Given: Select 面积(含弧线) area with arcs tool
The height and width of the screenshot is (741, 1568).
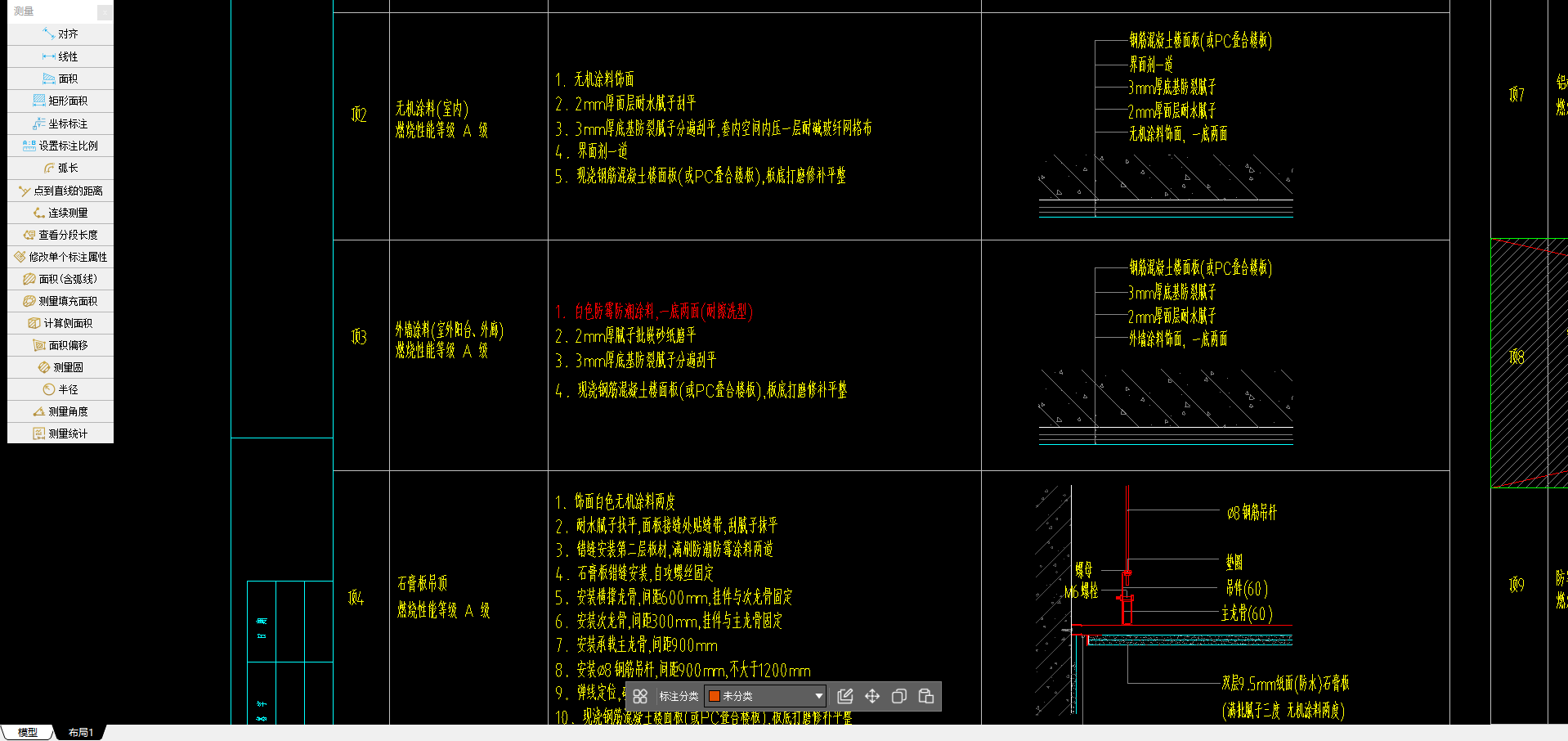Looking at the screenshot, I should 60,279.
